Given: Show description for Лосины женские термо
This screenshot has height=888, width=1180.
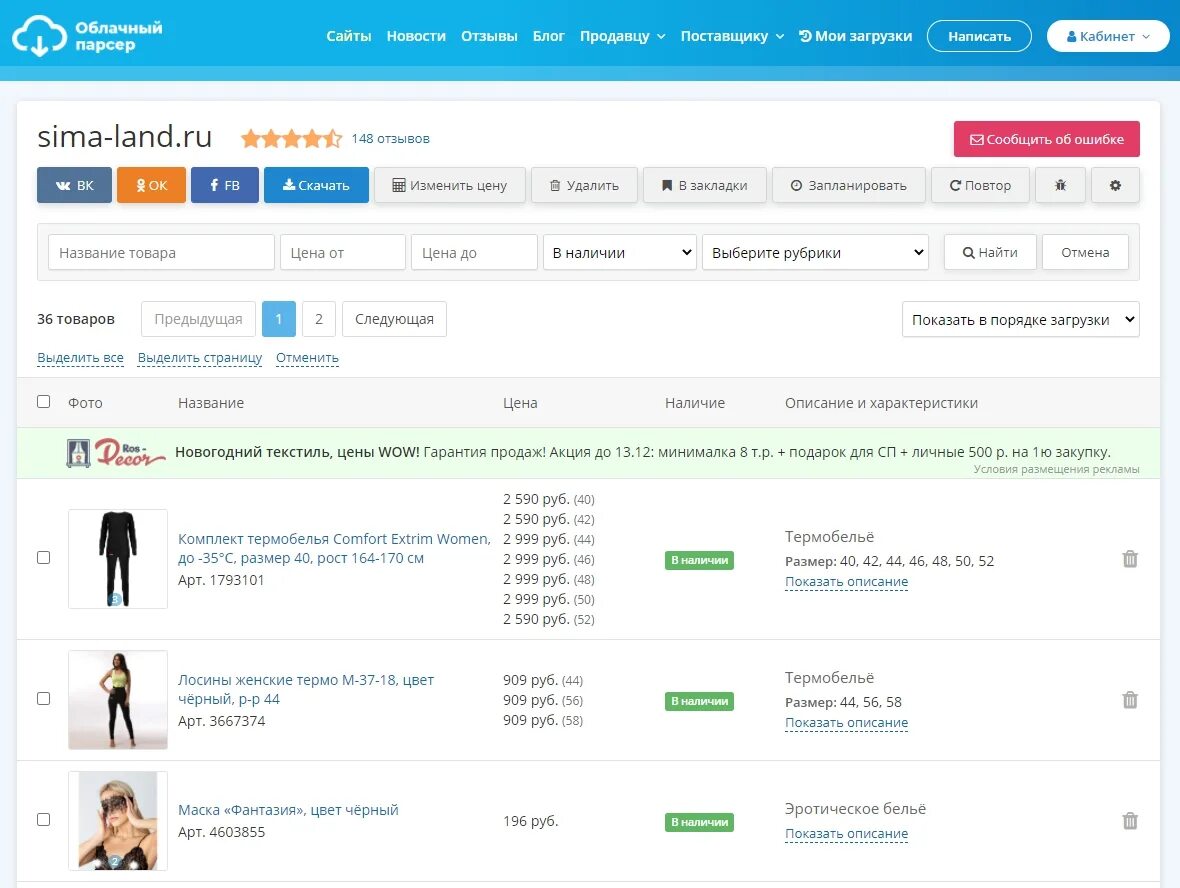Looking at the screenshot, I should click(x=847, y=722).
